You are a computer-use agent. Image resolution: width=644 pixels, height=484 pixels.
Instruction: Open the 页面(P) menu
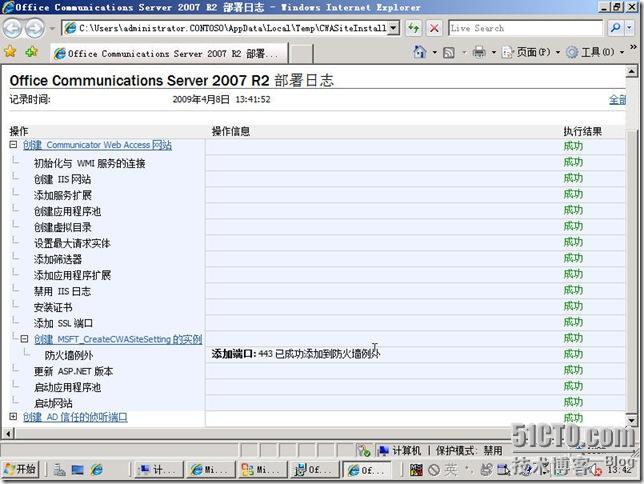[530, 52]
